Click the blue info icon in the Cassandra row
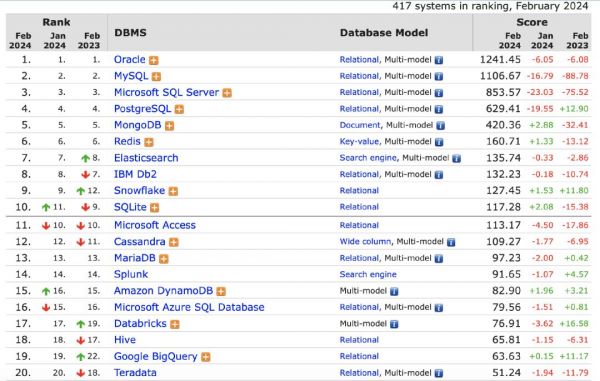The width and height of the screenshot is (600, 381). coord(451,242)
